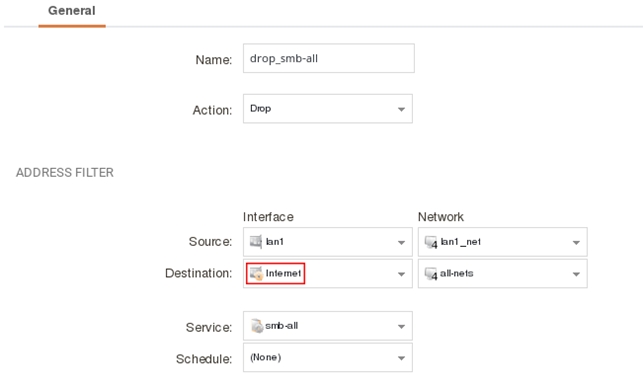
Task: Expand the Service dropdown arrow
Action: tap(401, 327)
